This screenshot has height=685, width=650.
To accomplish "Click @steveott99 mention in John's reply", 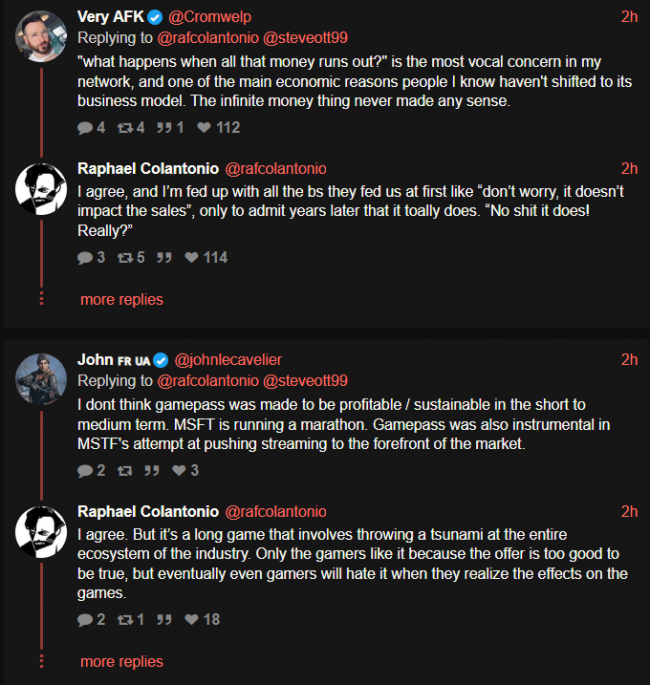I will point(305,381).
